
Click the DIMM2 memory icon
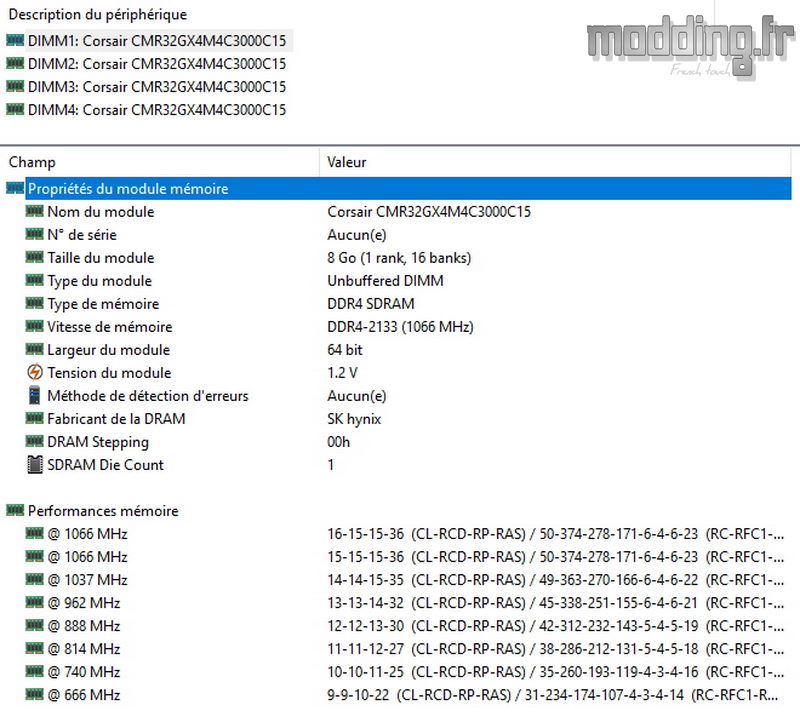pos(15,63)
